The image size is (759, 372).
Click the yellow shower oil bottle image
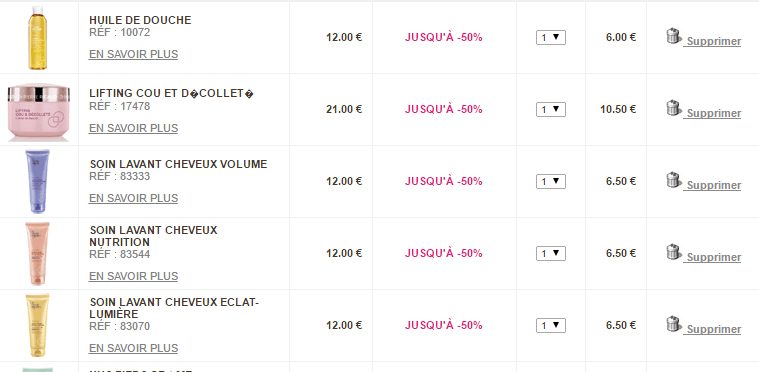coord(37,38)
